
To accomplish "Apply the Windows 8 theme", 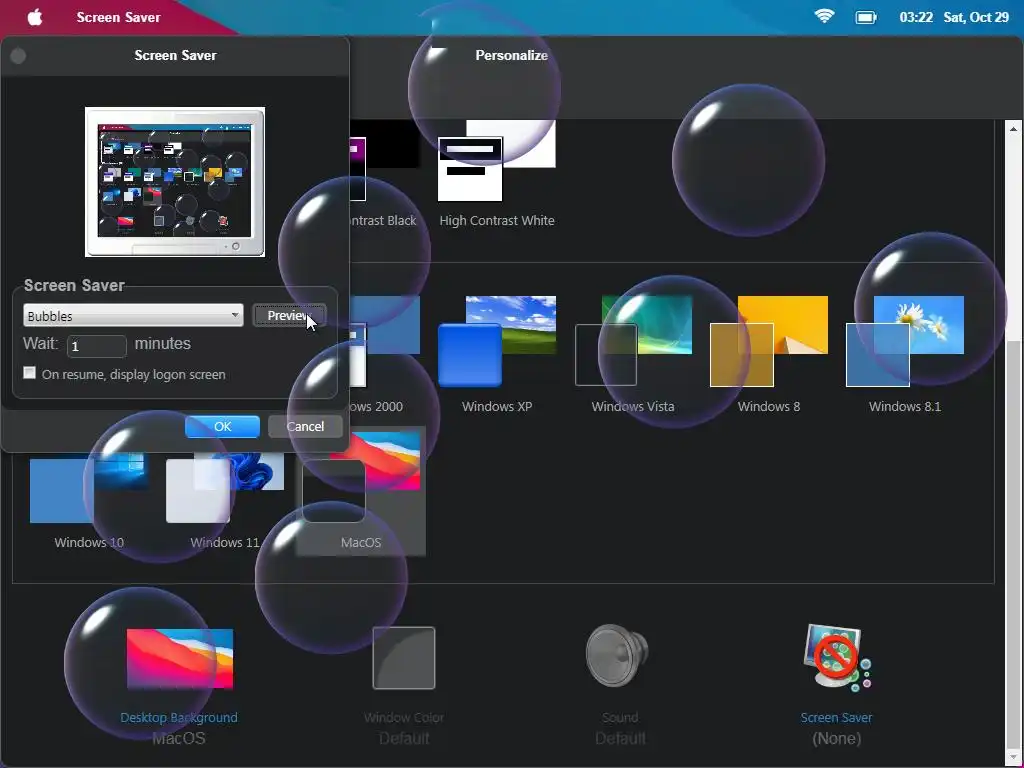I will [x=769, y=355].
